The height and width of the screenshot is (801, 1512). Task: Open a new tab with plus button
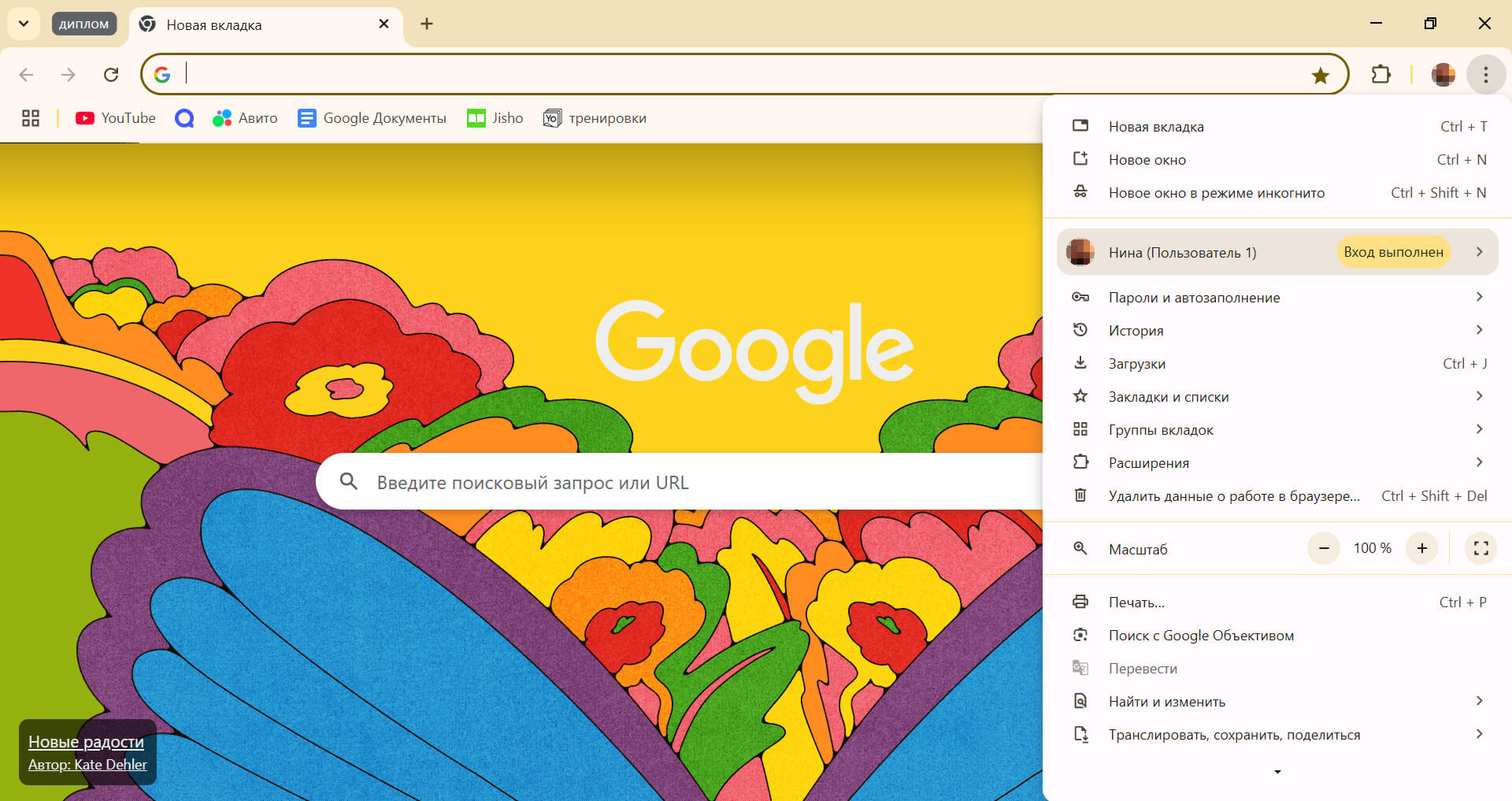click(427, 24)
